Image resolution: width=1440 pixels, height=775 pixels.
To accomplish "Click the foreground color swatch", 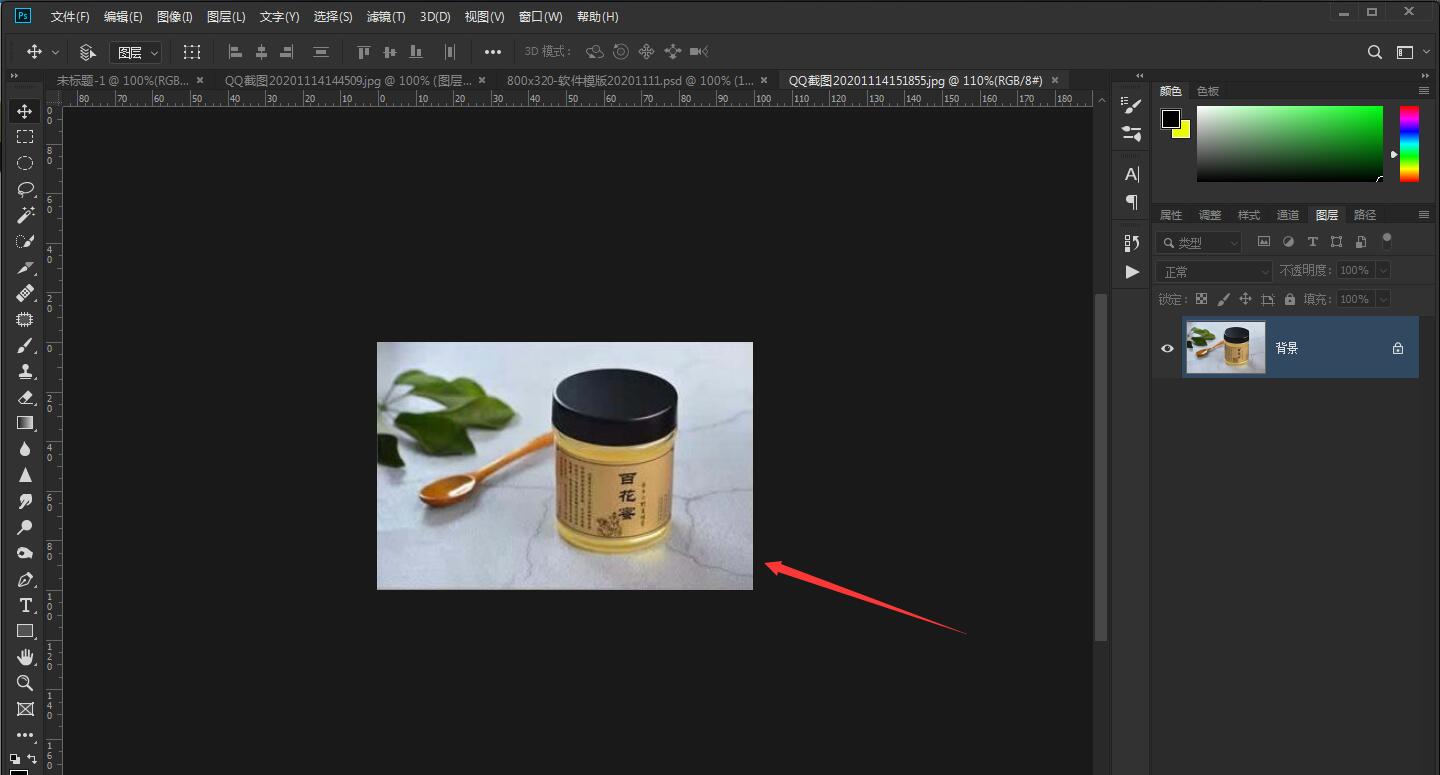I will click(x=1171, y=118).
